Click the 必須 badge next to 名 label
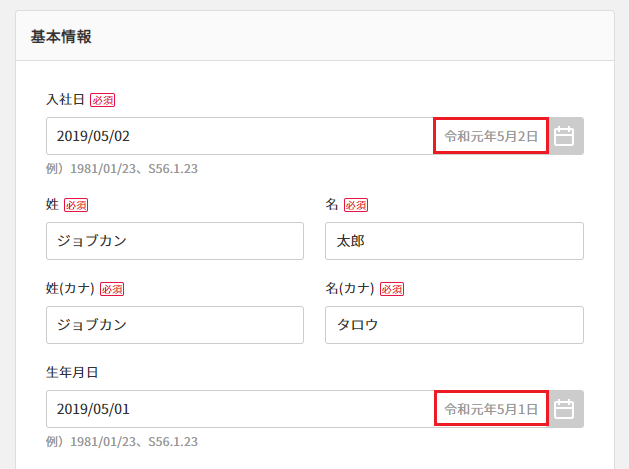The image size is (629, 469). coord(356,205)
